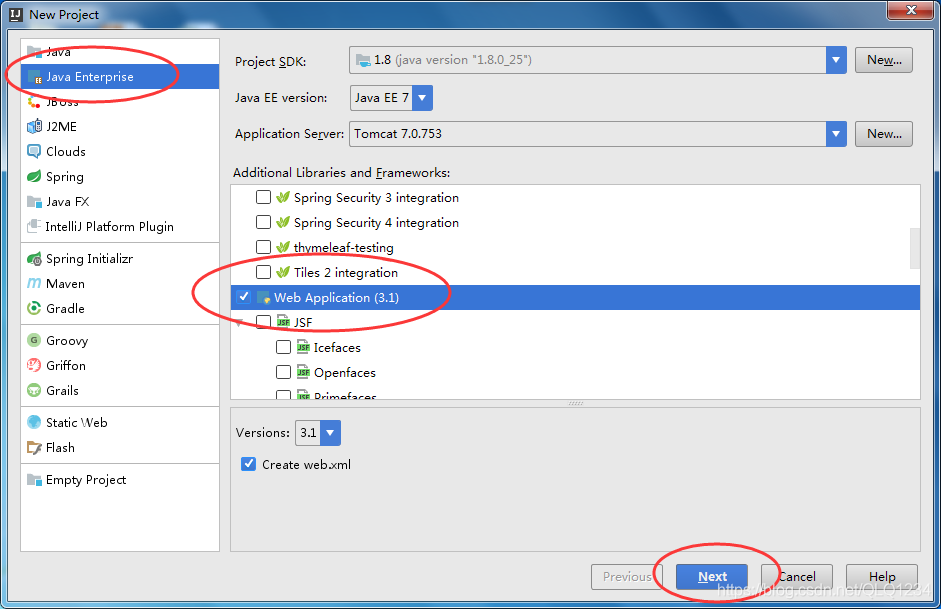Select Gradle project type label

point(65,308)
